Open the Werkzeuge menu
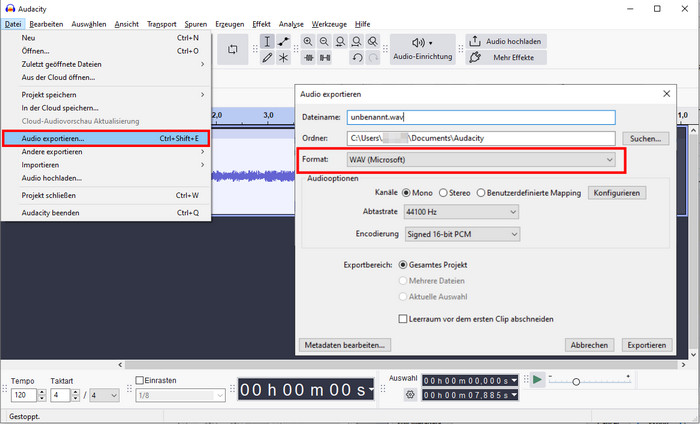The image size is (700, 424). [x=329, y=24]
